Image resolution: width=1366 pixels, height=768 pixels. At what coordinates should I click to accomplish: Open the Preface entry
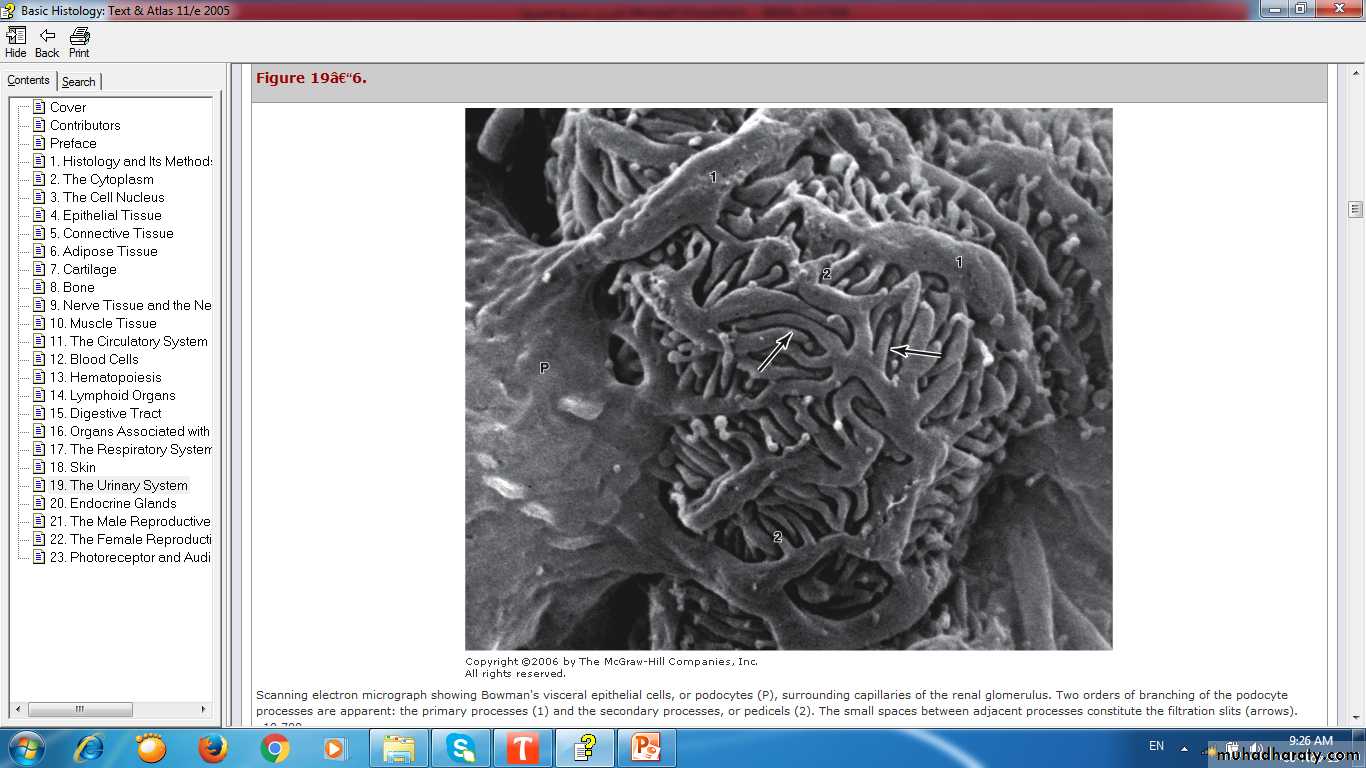click(73, 143)
